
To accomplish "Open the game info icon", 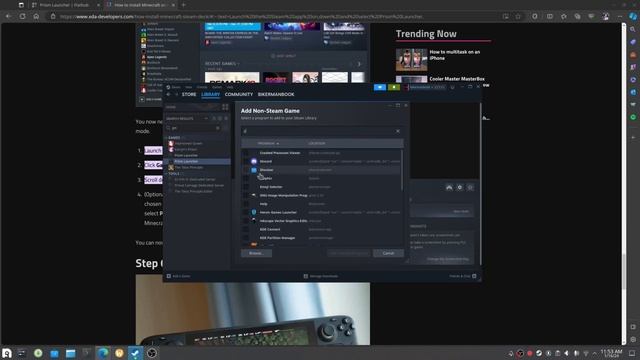I will (x=470, y=187).
